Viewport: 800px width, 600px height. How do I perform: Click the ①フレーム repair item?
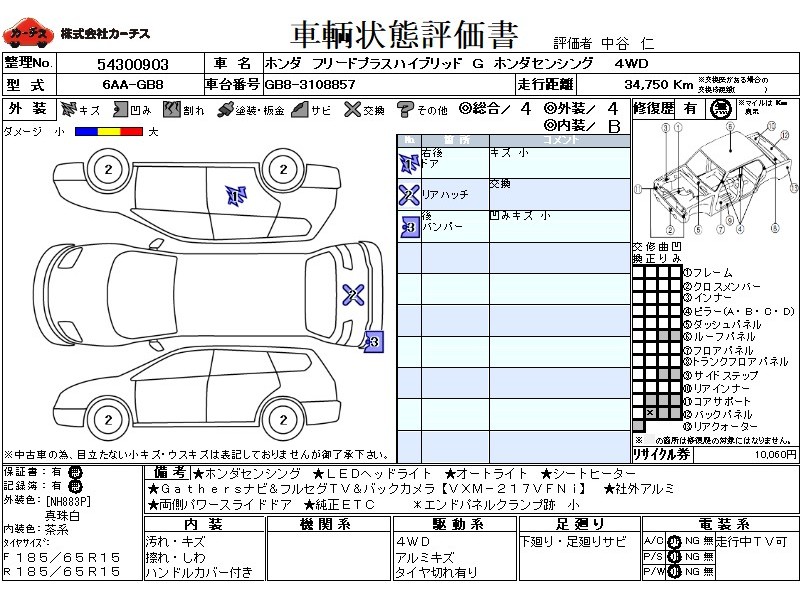708,273
